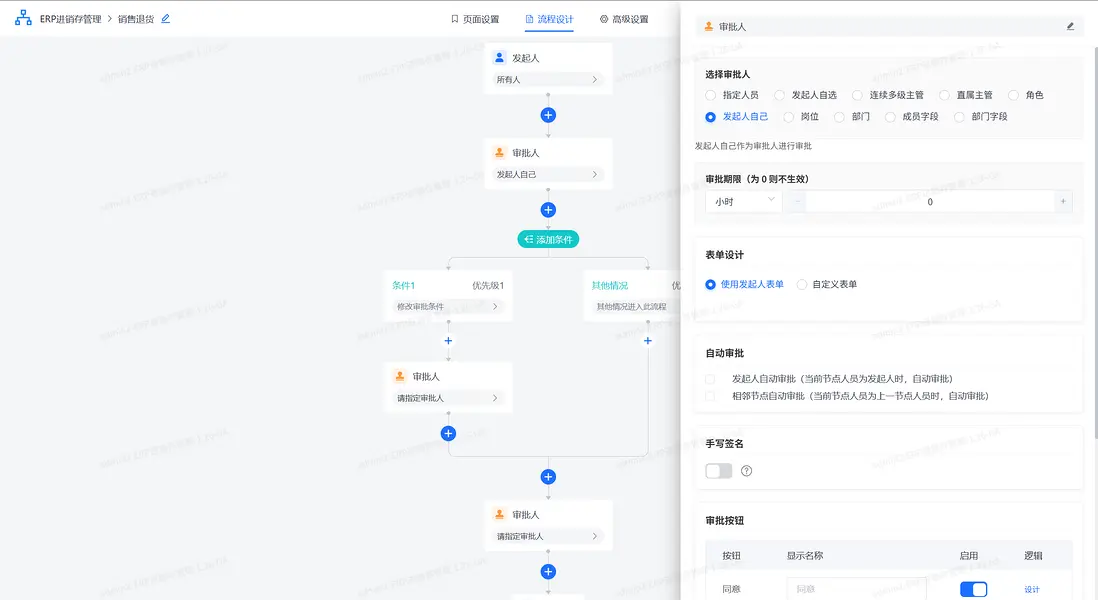1098x600 pixels.
Task: Click the 添加条件 button
Action: [548, 239]
